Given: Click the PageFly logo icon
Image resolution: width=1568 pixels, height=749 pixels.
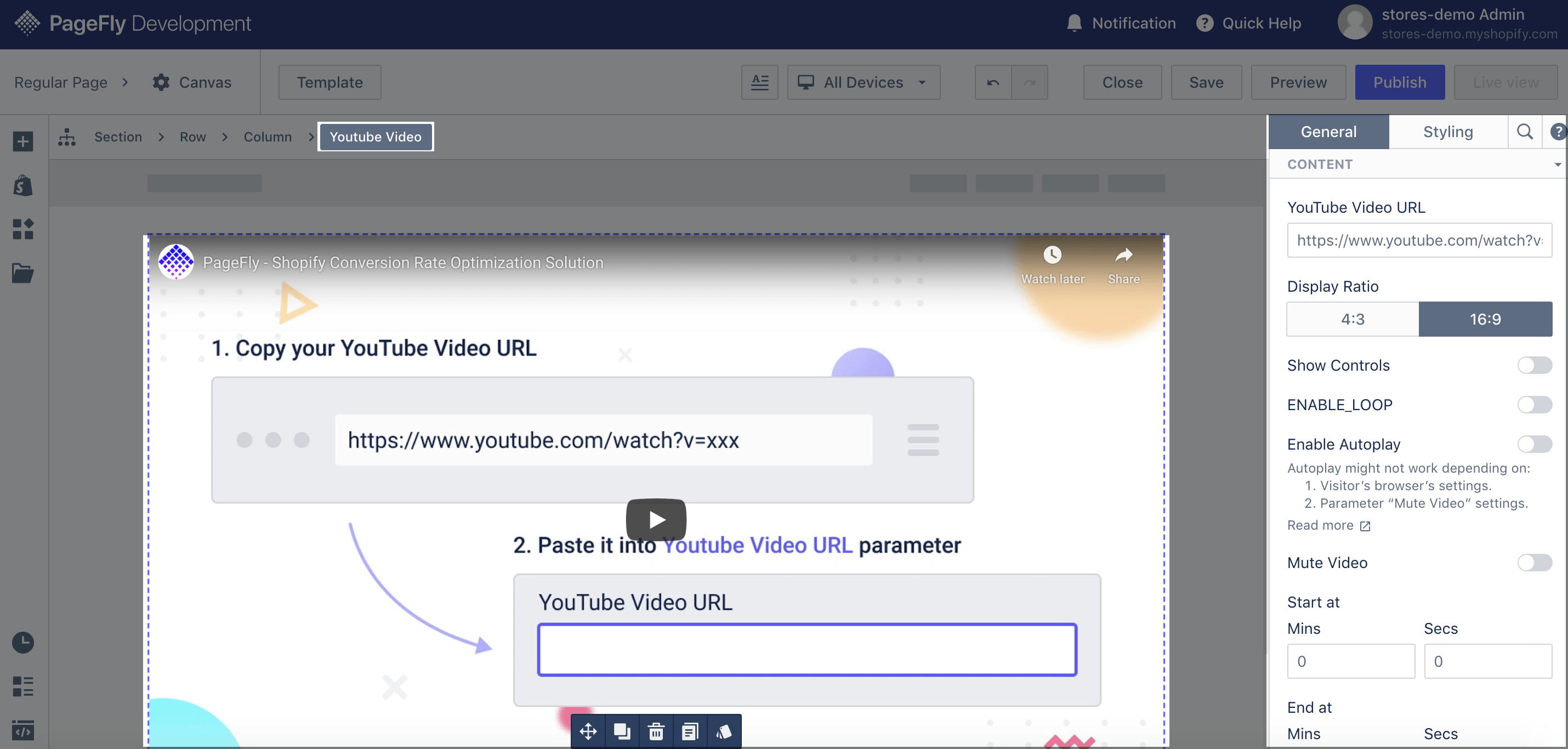Looking at the screenshot, I should point(27,23).
